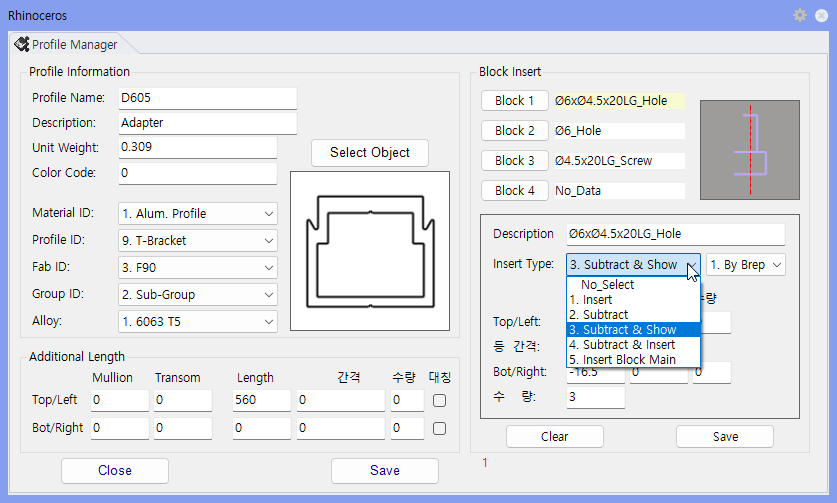Click the Bot/Right -16.5 field in Block Insert
837x503 pixels.
pos(596,375)
